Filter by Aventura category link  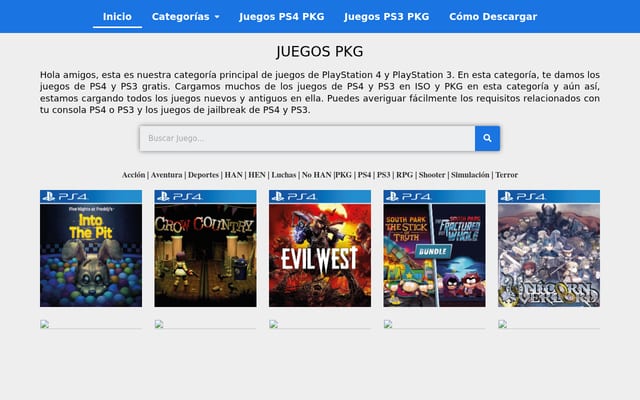[x=167, y=175]
